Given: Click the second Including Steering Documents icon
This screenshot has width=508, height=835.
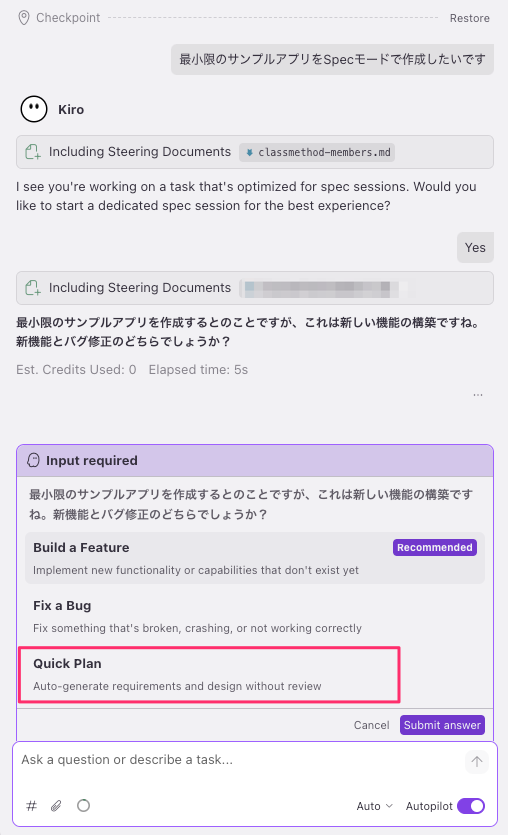Looking at the screenshot, I should tap(33, 288).
